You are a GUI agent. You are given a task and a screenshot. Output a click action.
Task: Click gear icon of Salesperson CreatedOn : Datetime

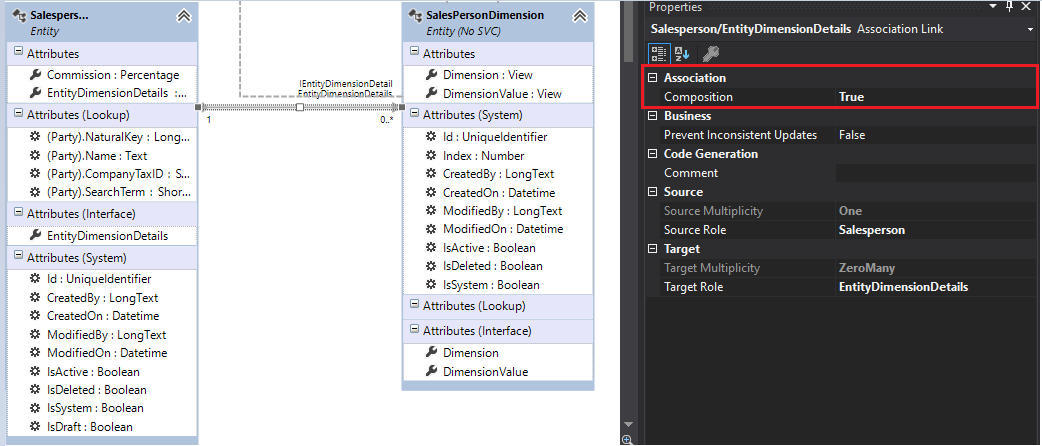pos(35,316)
